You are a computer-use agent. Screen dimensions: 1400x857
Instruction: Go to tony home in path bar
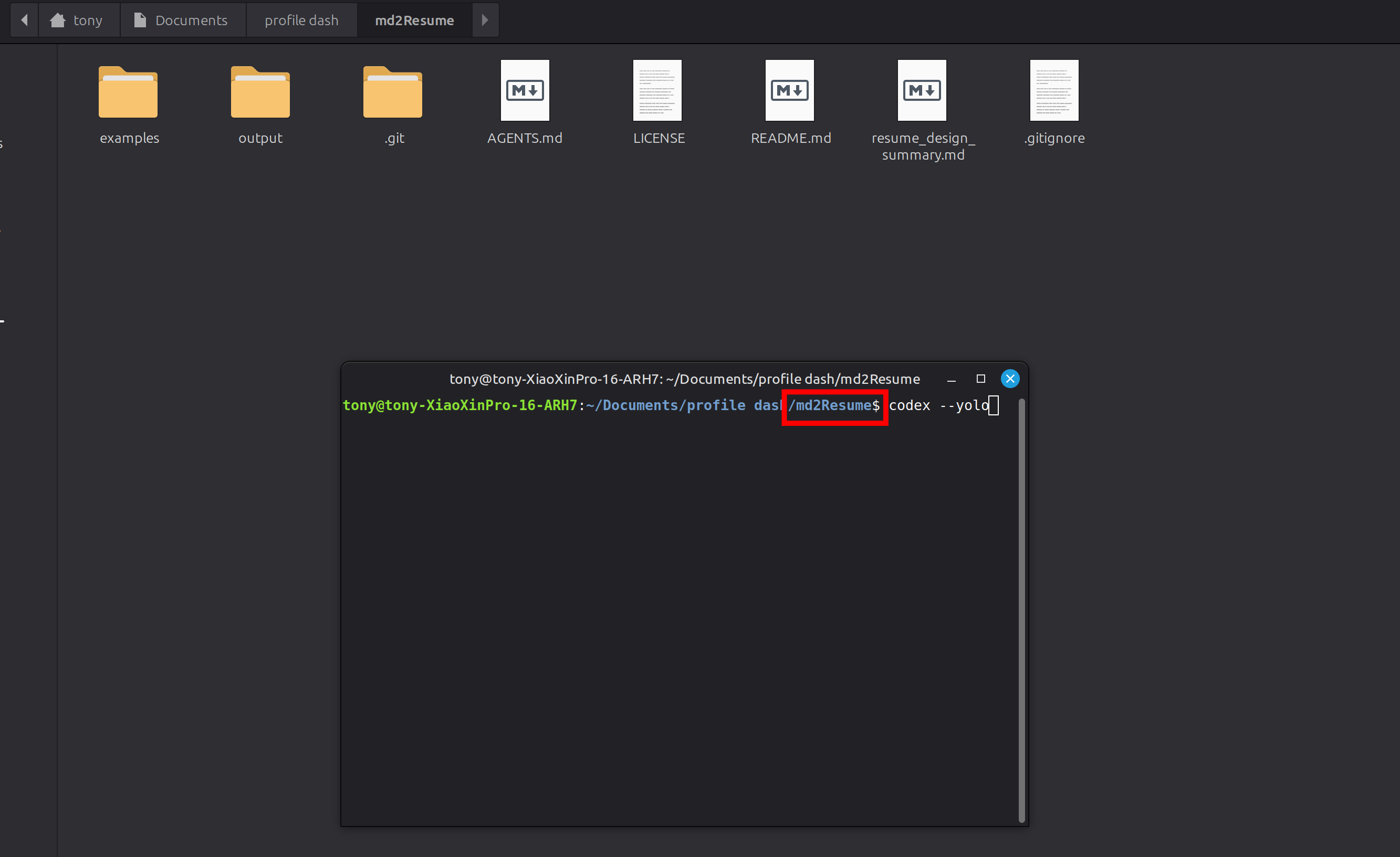point(79,20)
